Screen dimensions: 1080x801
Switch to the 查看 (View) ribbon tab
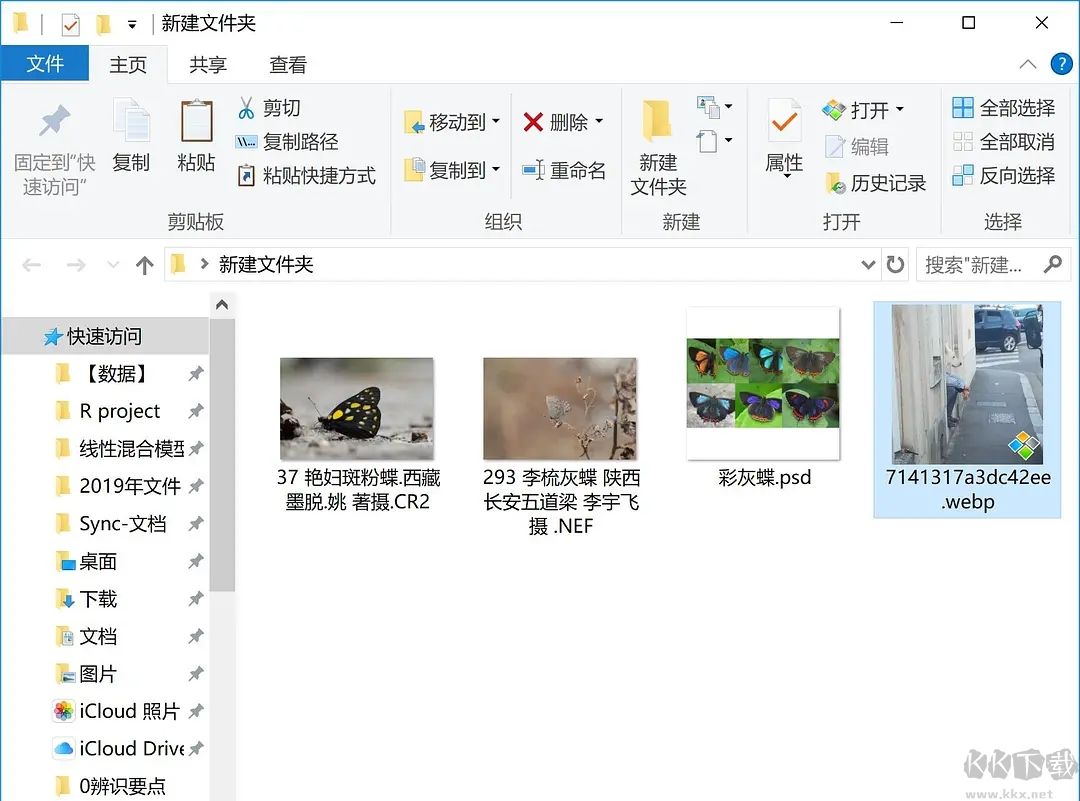[287, 64]
